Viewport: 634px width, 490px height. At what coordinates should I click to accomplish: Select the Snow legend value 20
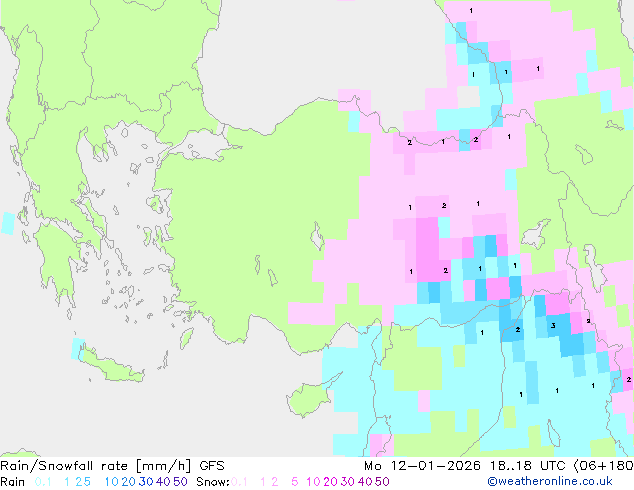[330, 482]
